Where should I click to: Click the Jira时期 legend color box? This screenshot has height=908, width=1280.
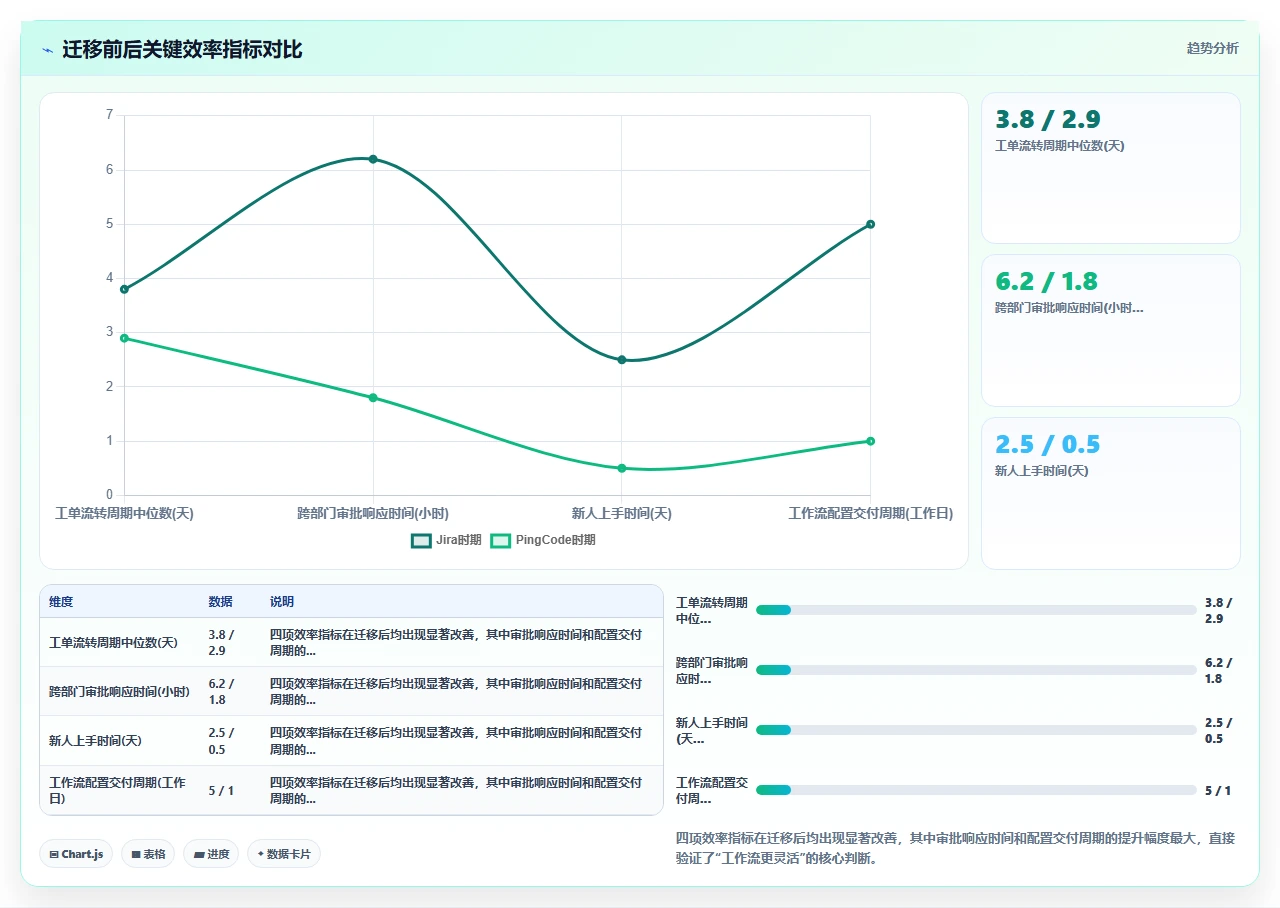[x=421, y=540]
